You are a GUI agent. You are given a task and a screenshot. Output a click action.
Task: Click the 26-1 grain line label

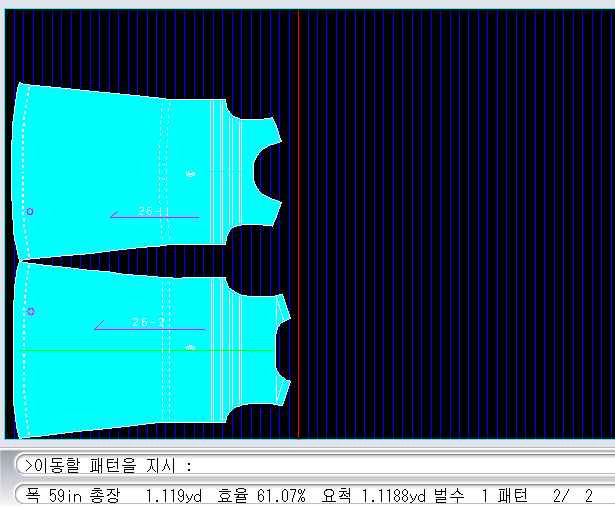point(150,212)
